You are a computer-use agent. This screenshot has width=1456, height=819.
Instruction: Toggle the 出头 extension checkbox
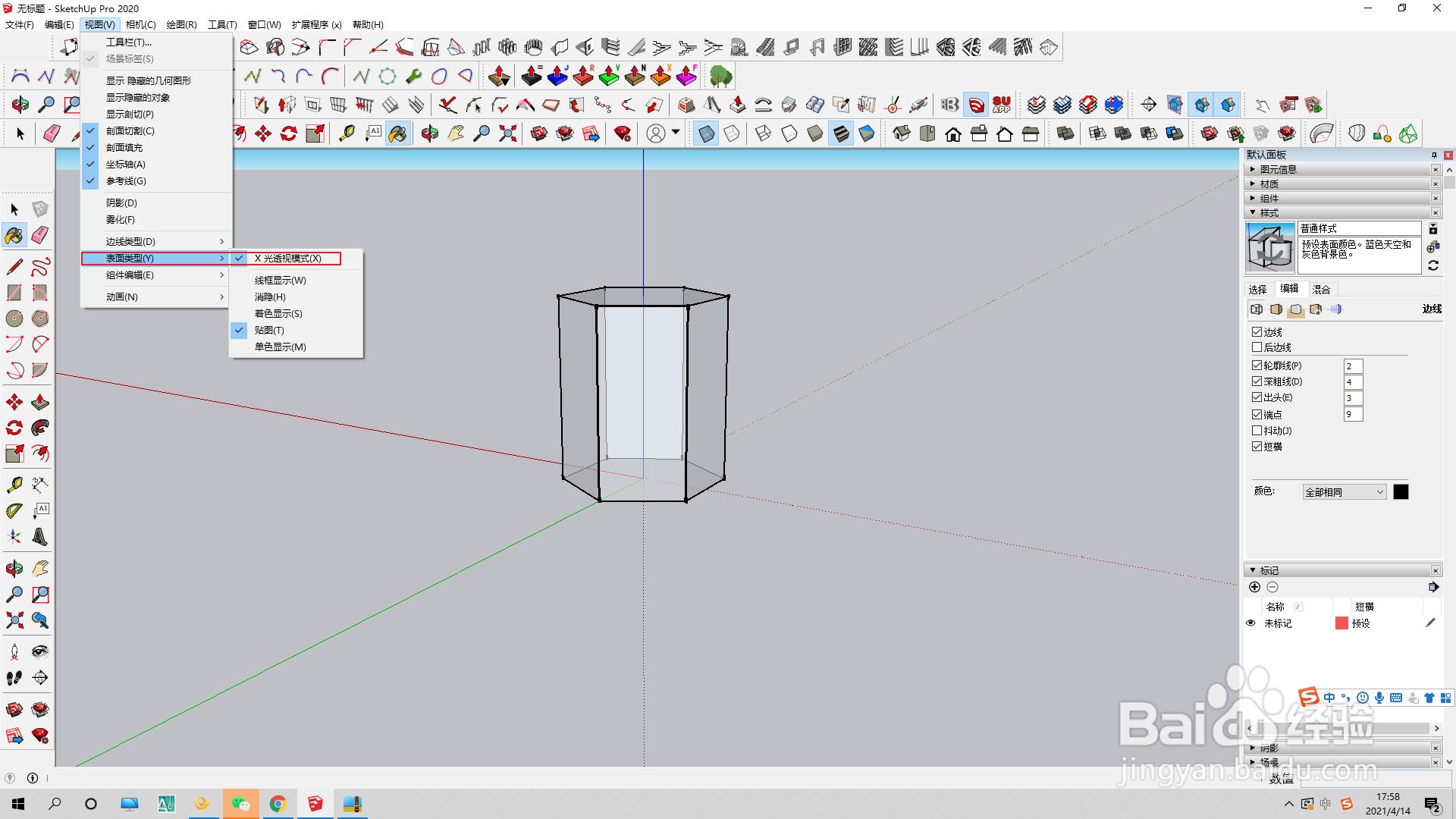click(x=1257, y=397)
